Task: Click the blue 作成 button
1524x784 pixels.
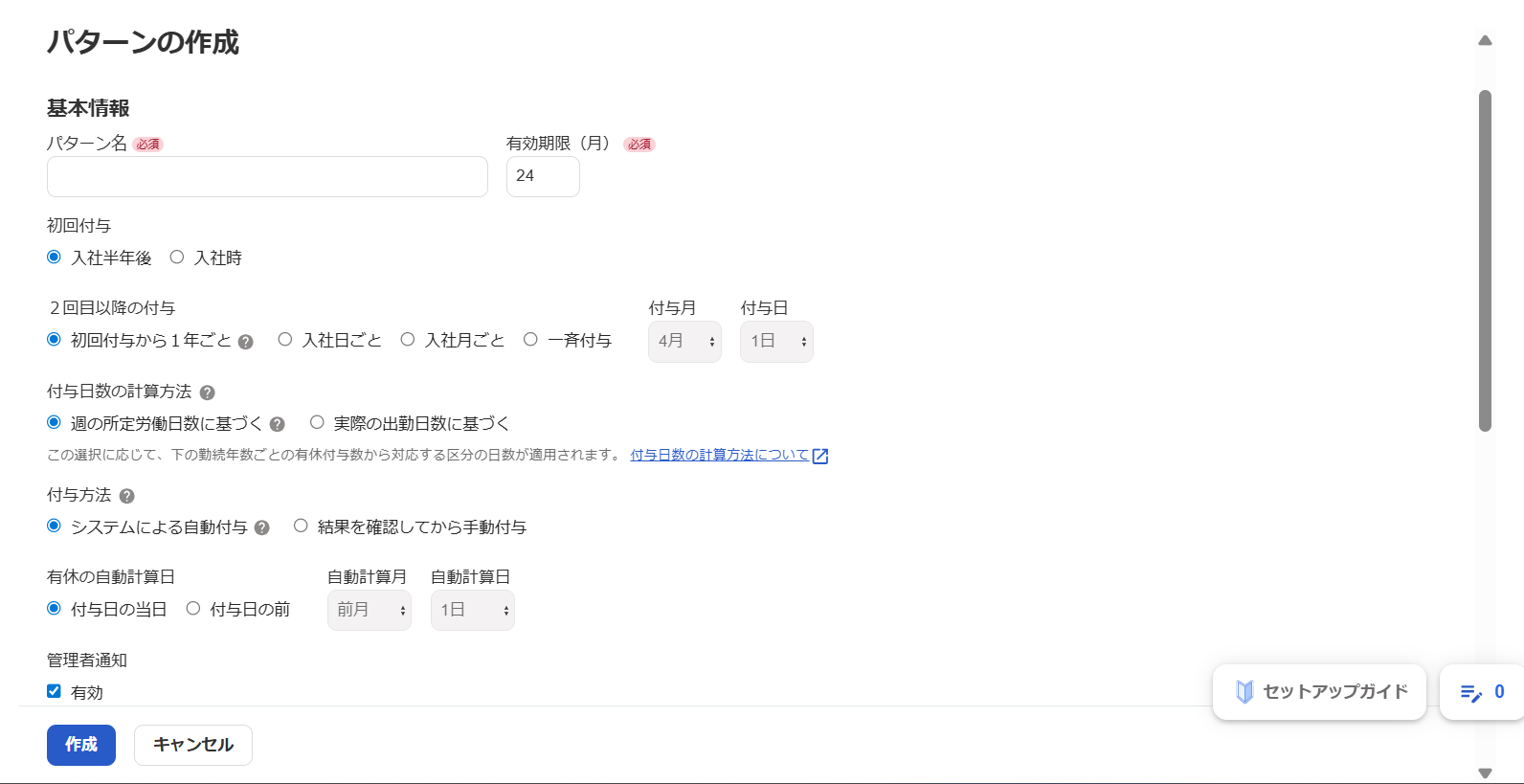Action: [x=81, y=745]
